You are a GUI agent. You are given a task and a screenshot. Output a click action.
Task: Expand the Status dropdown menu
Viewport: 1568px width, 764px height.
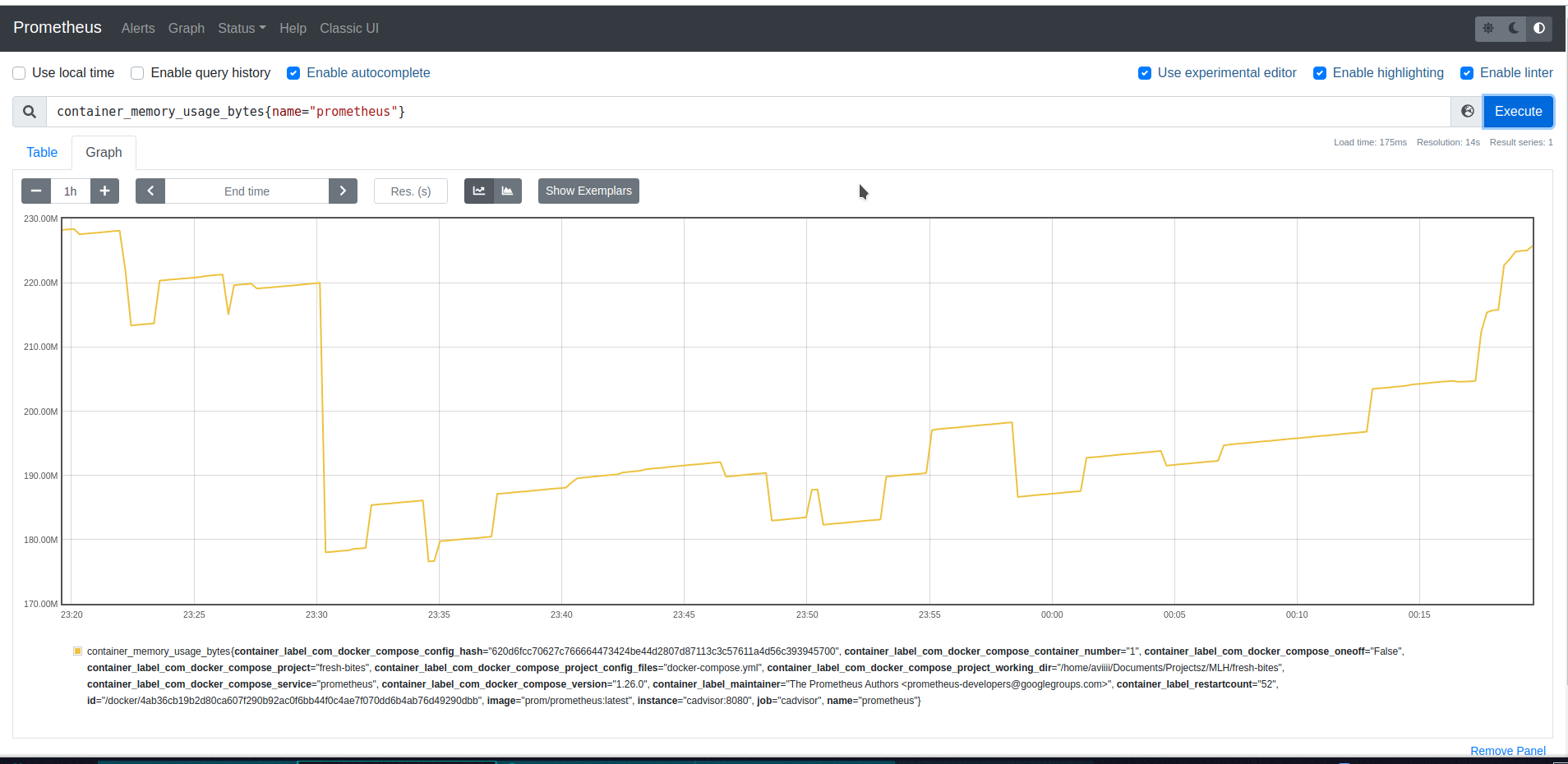[x=242, y=28]
